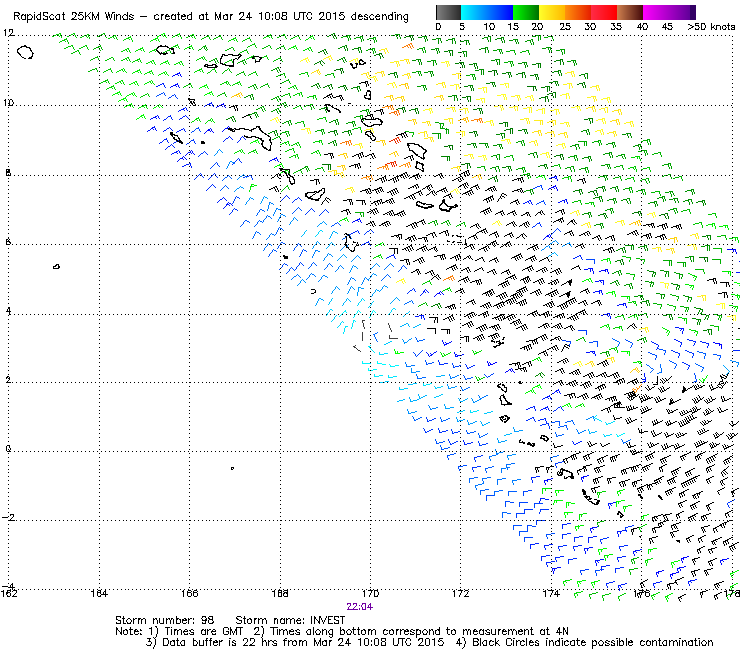Screen dimensions: 740x650
Task: Click the longitude axis label '170'
Action: click(x=370, y=593)
